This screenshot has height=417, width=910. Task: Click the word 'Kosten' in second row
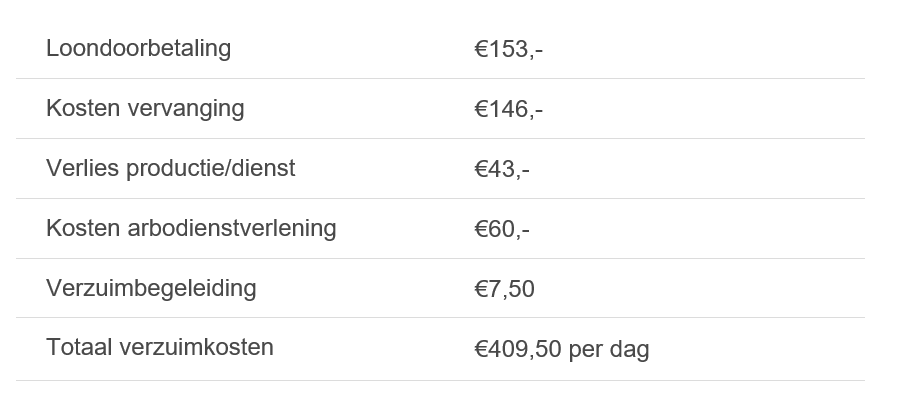coord(83,108)
